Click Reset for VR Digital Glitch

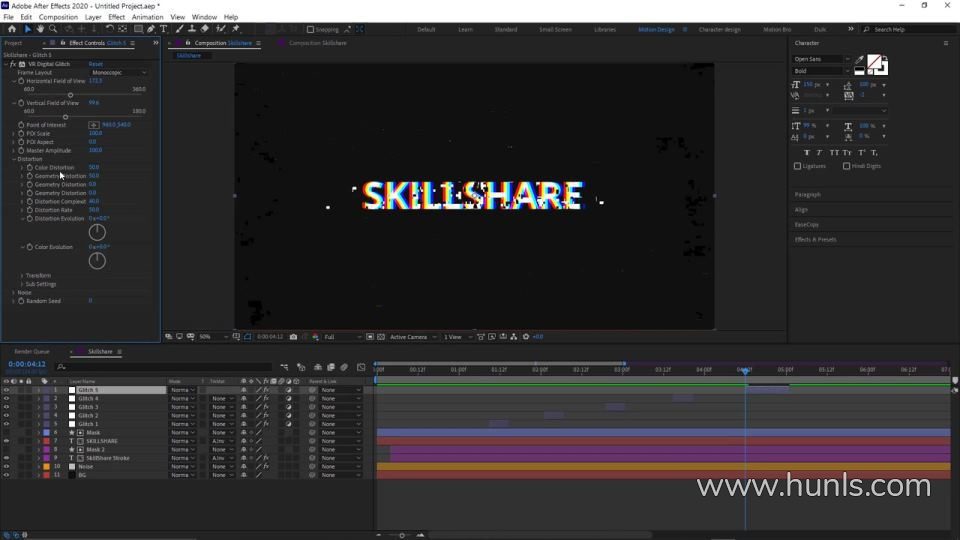tap(95, 64)
